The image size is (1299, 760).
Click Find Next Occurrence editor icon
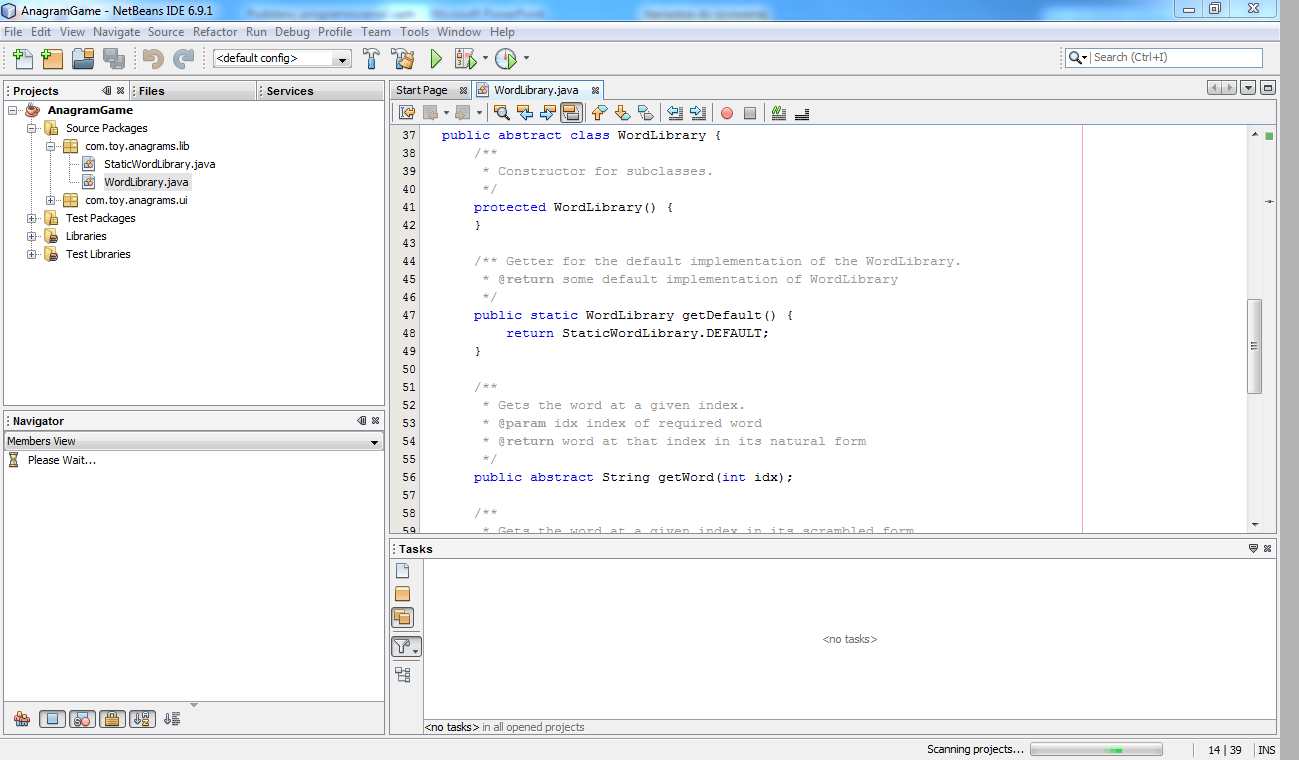tap(548, 112)
